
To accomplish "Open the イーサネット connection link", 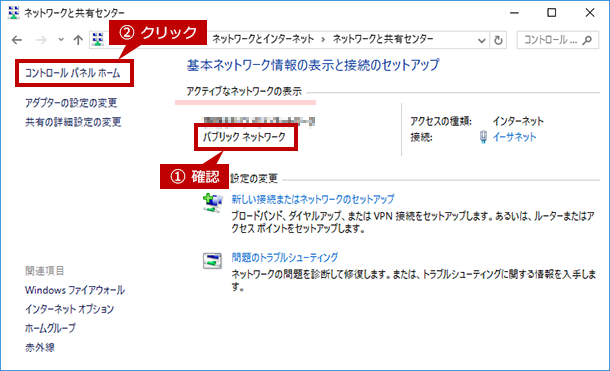I will coord(514,137).
